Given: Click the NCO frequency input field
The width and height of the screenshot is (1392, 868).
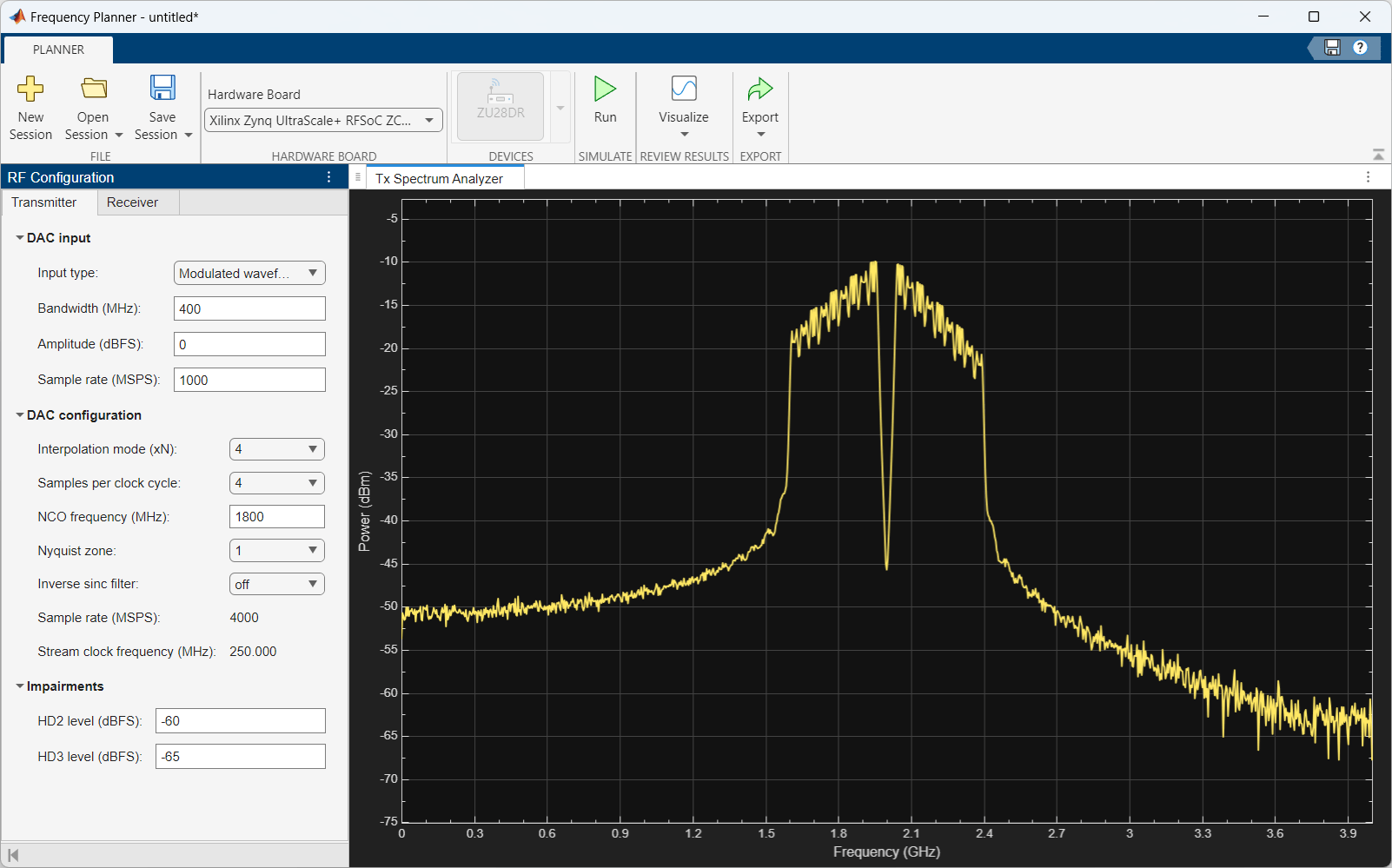Looking at the screenshot, I should [276, 517].
